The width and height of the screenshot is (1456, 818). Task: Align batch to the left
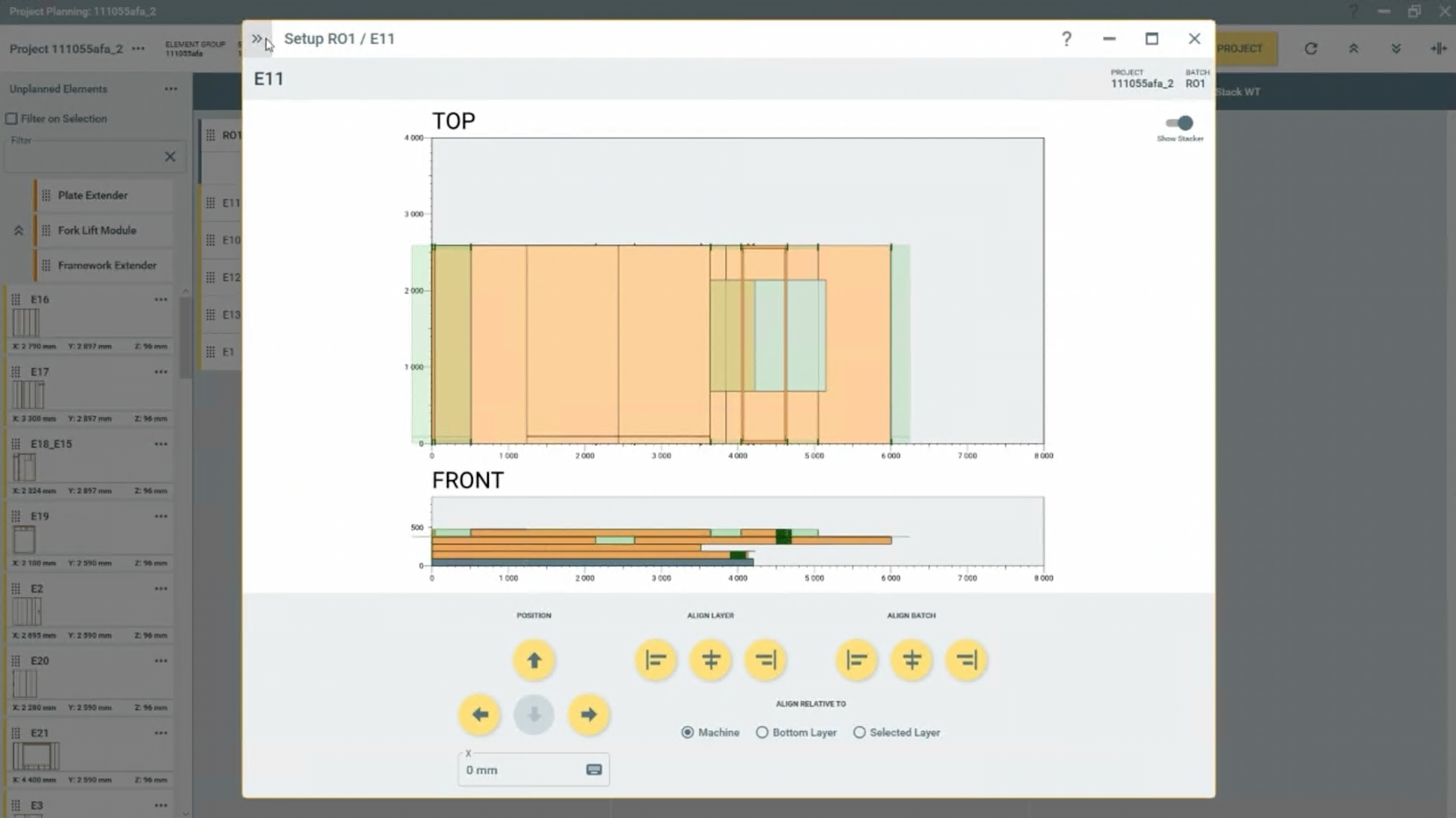(857, 660)
